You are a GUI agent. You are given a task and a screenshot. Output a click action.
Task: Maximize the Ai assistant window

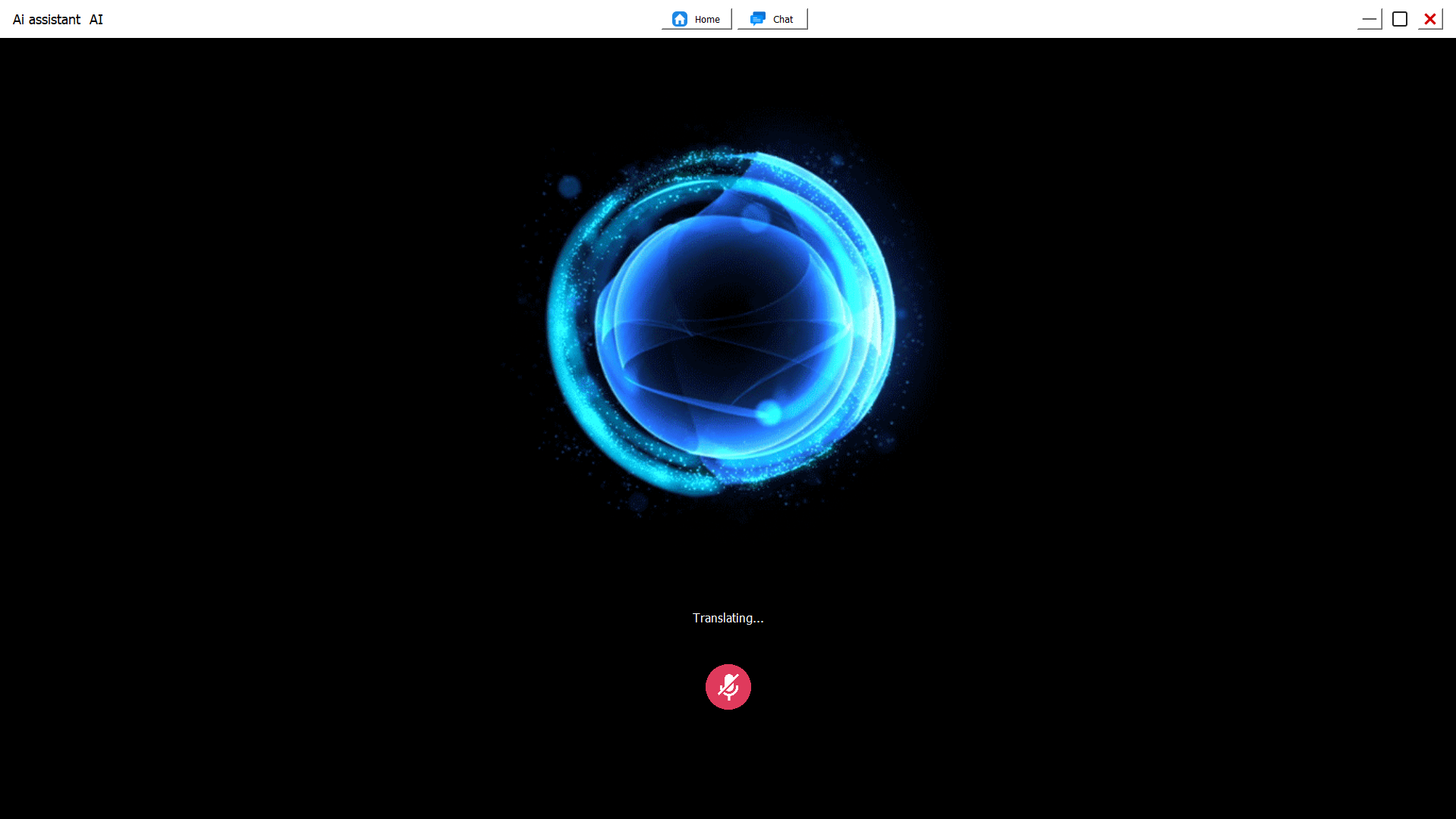click(1398, 19)
